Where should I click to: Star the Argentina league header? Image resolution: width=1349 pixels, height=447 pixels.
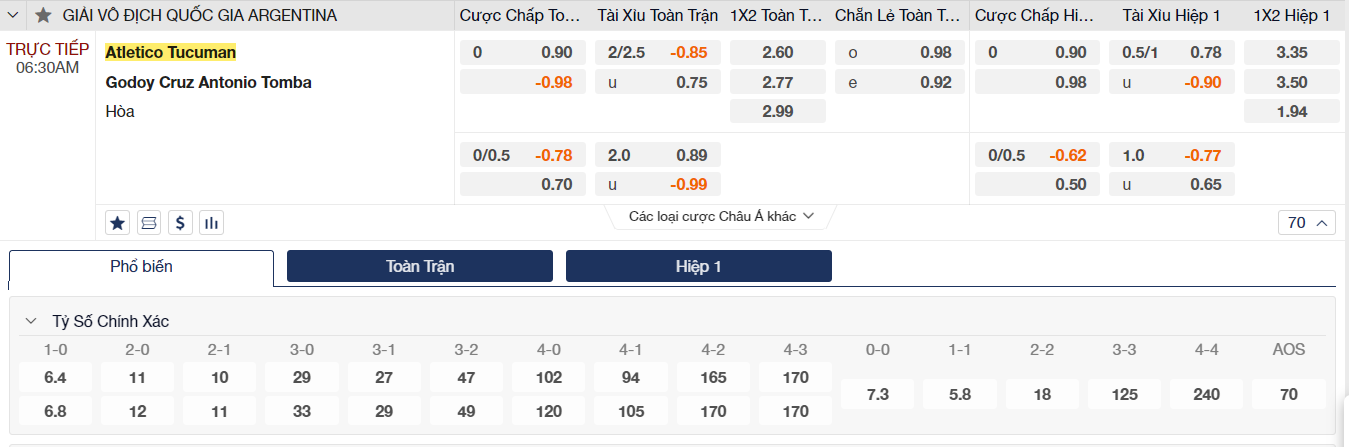coord(43,15)
